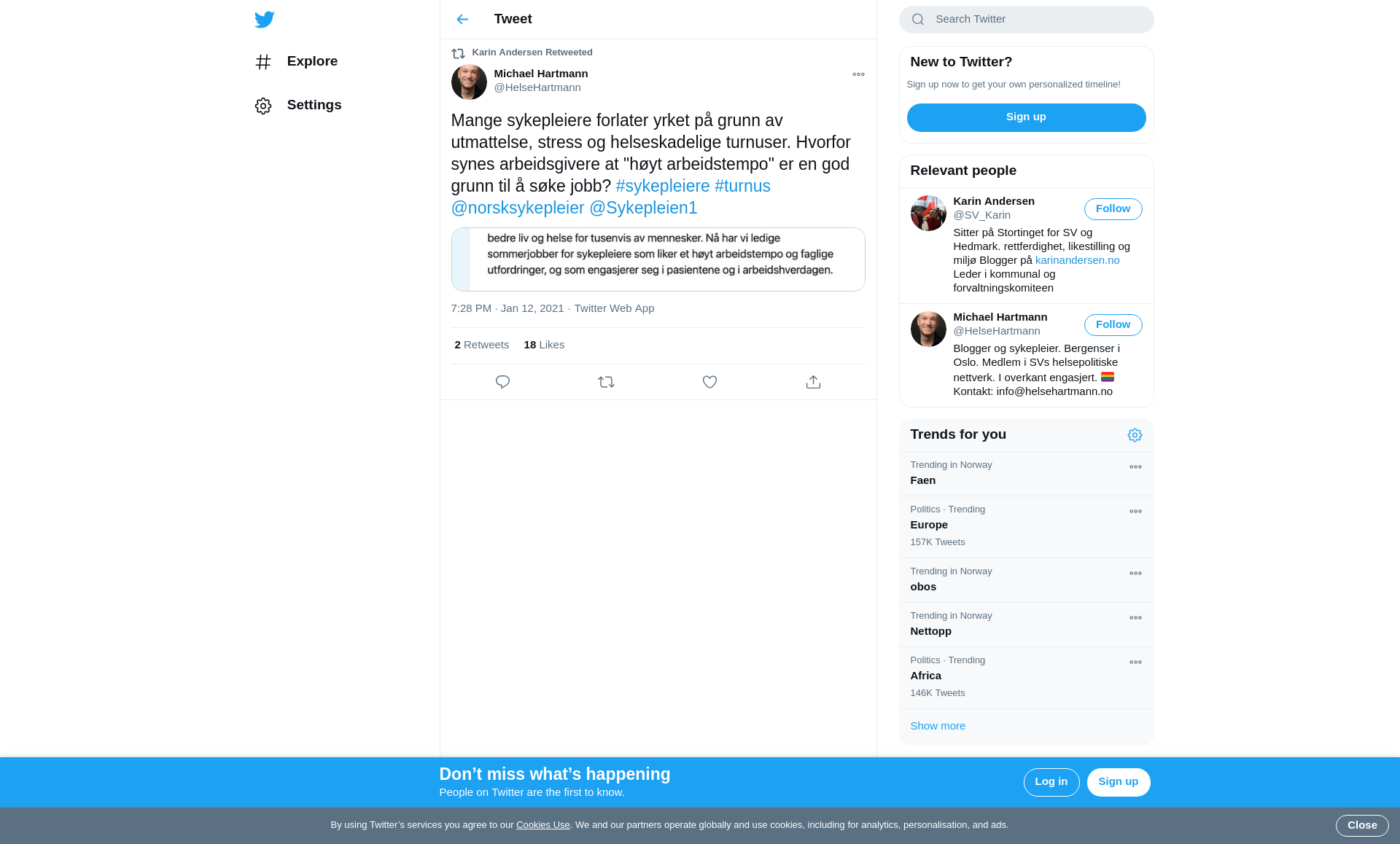The image size is (1400, 844).
Task: Click the Twitter bird logo
Action: tap(265, 20)
